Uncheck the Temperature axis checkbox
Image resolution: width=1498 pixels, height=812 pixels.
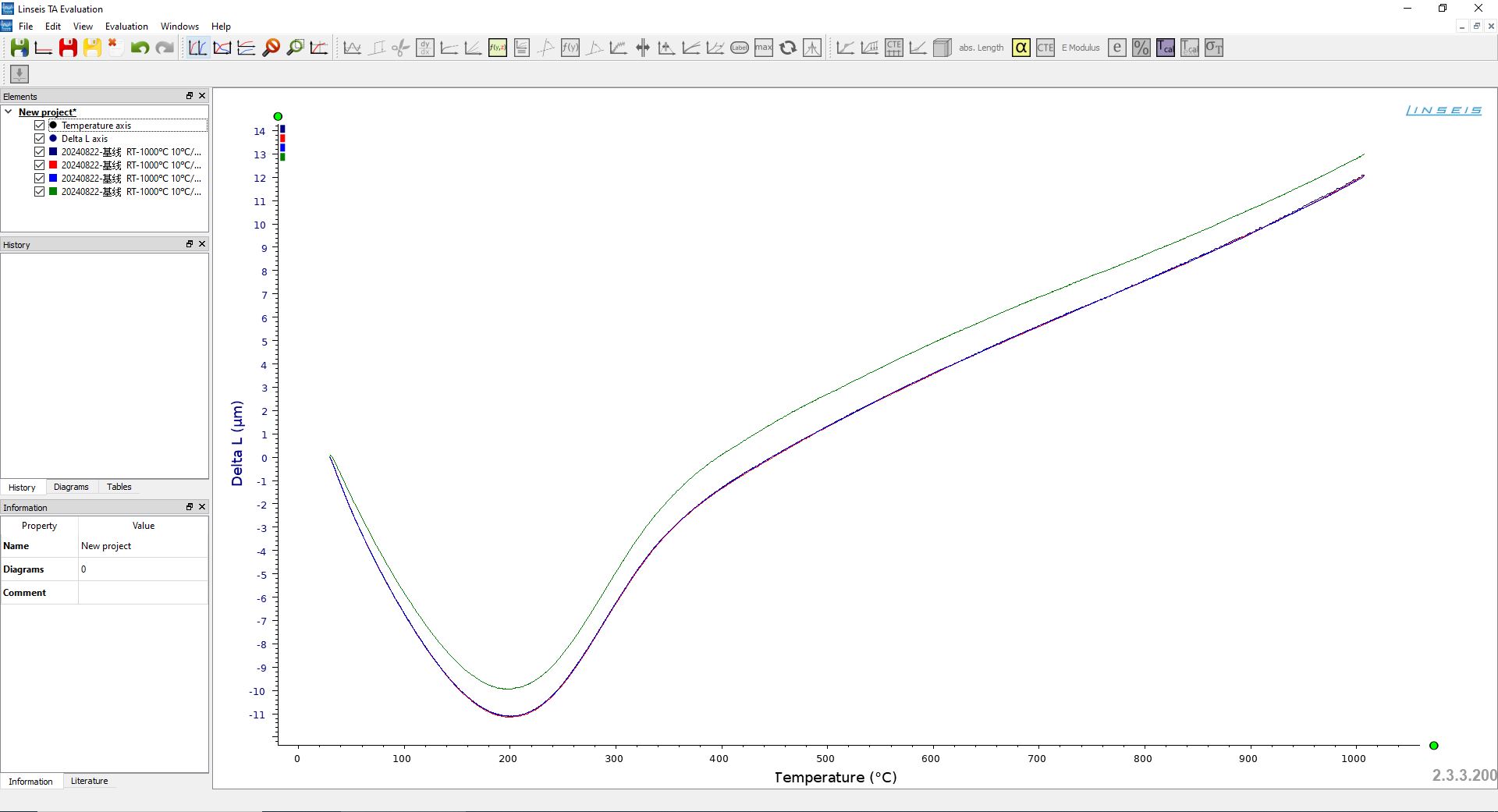(39, 126)
